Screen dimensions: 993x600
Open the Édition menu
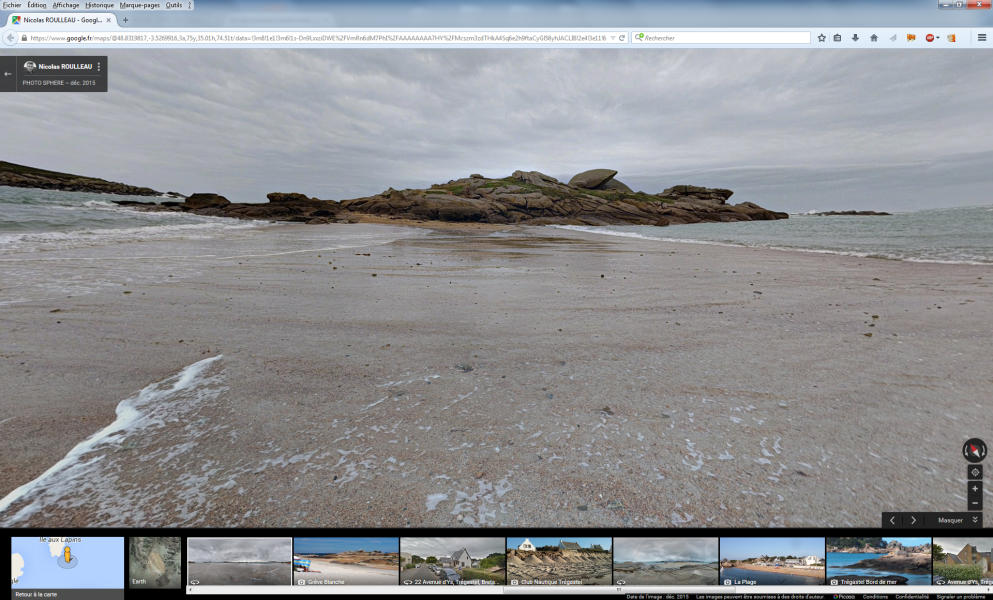click(x=36, y=5)
